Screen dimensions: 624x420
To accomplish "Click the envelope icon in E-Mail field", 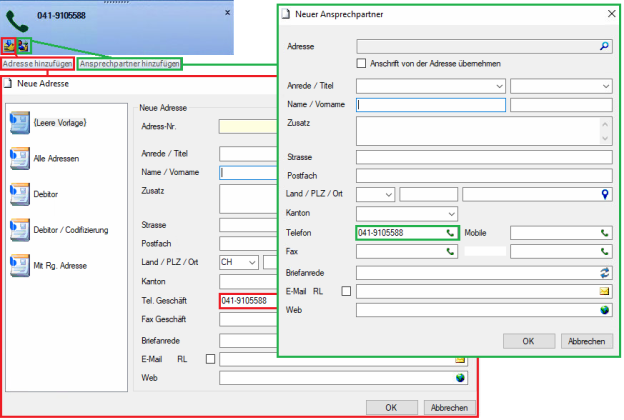I will coord(604,291).
